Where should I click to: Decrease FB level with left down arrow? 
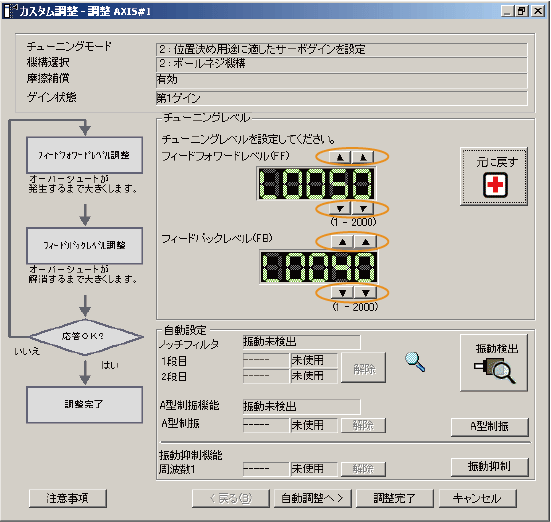pos(342,292)
